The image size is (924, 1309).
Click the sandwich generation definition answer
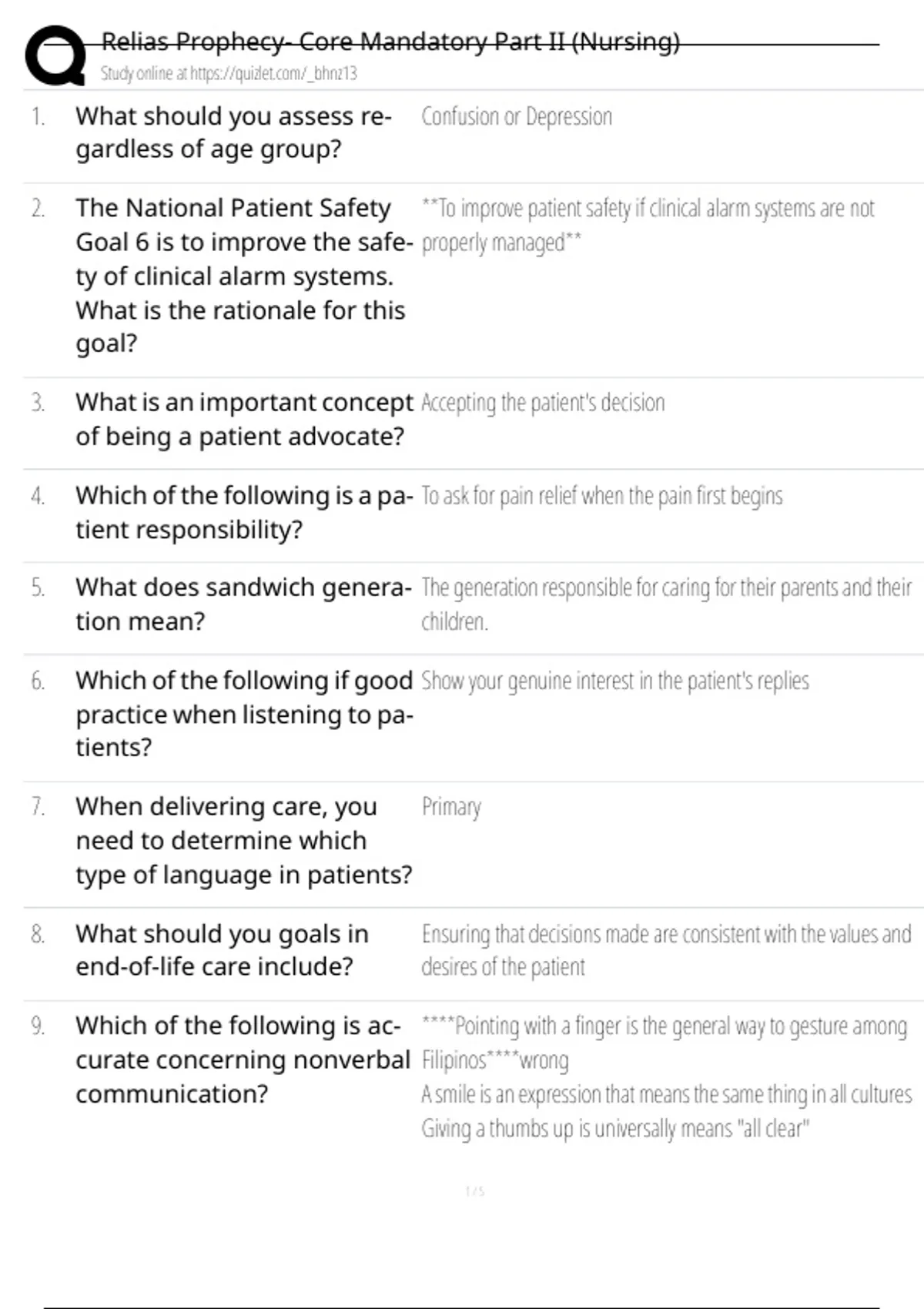click(x=665, y=604)
